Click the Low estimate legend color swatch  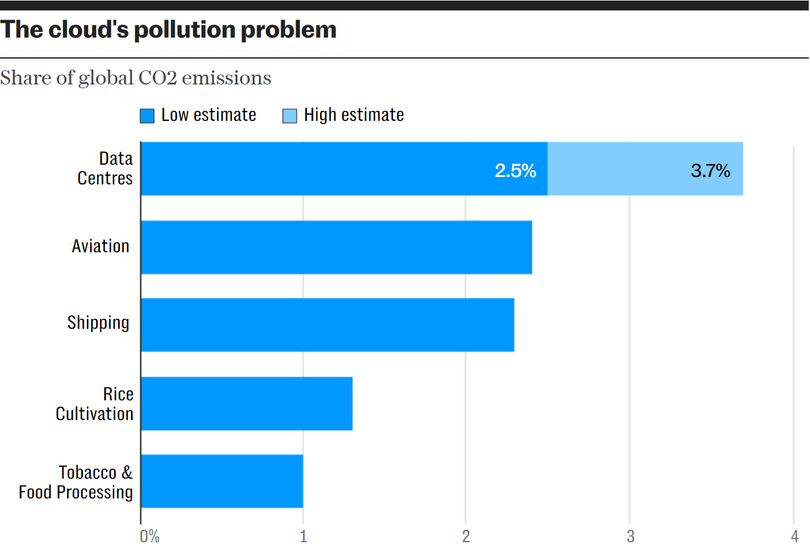coord(147,116)
